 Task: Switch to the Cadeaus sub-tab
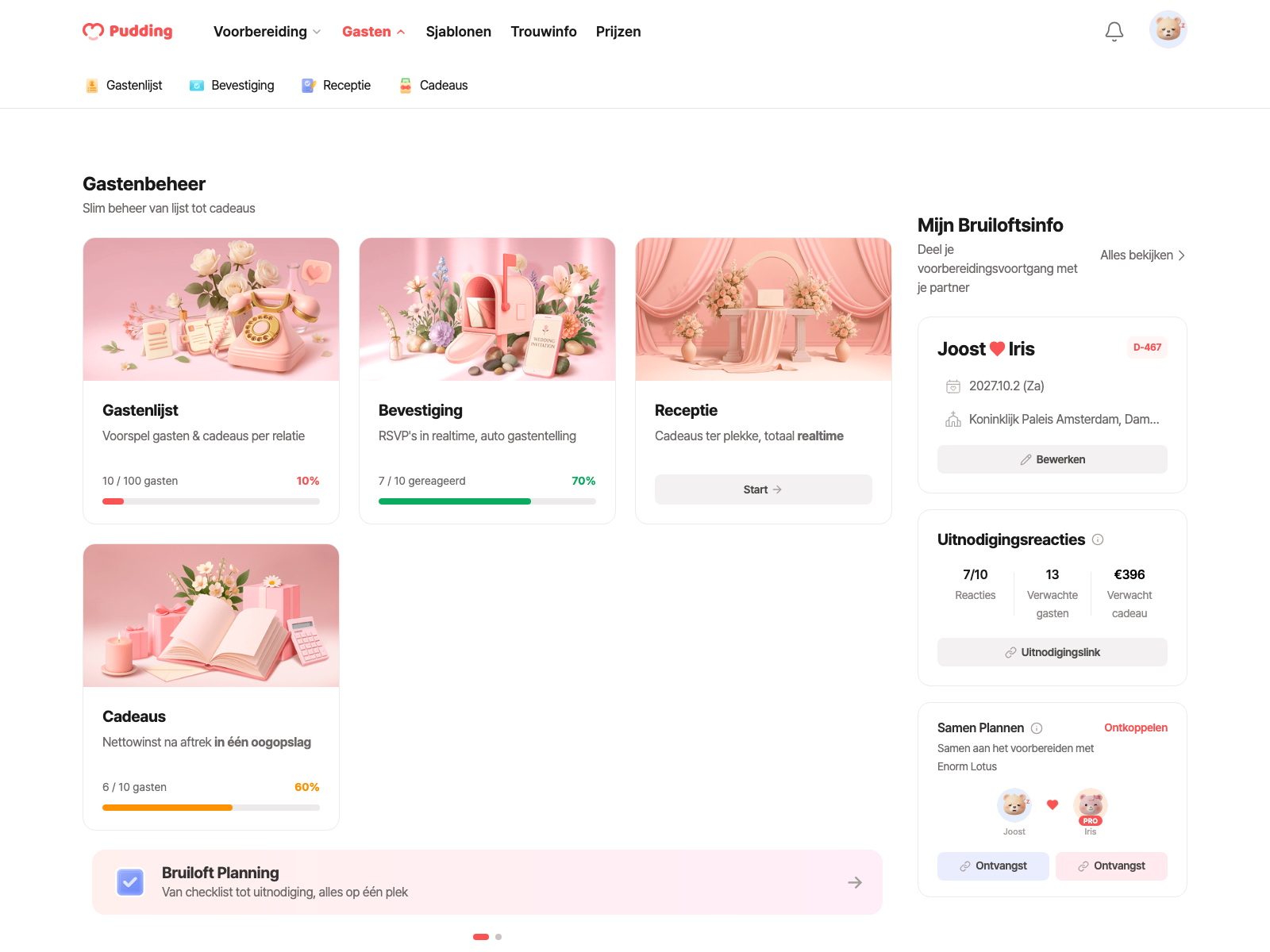(x=433, y=86)
